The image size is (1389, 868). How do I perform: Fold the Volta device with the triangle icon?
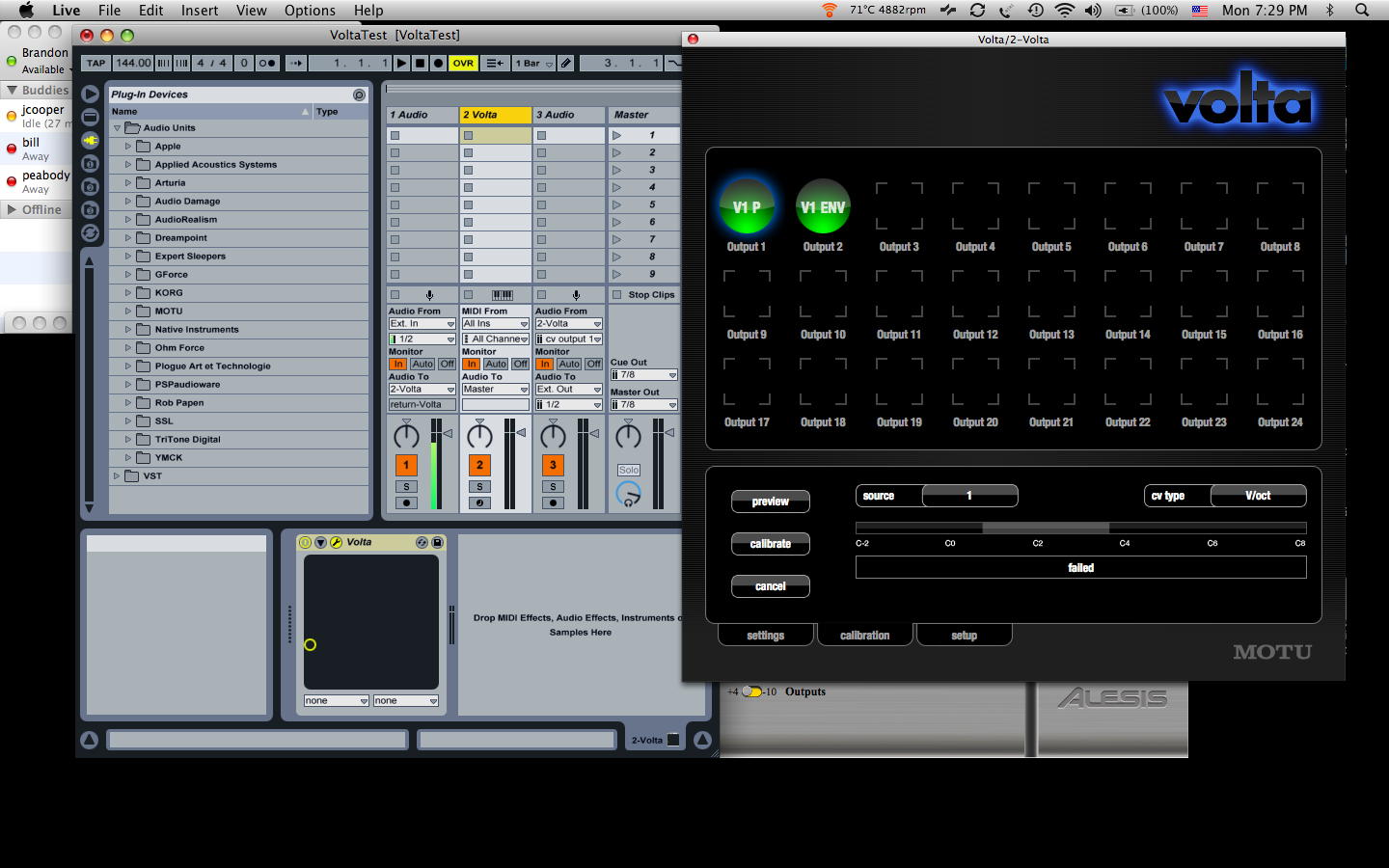(321, 543)
